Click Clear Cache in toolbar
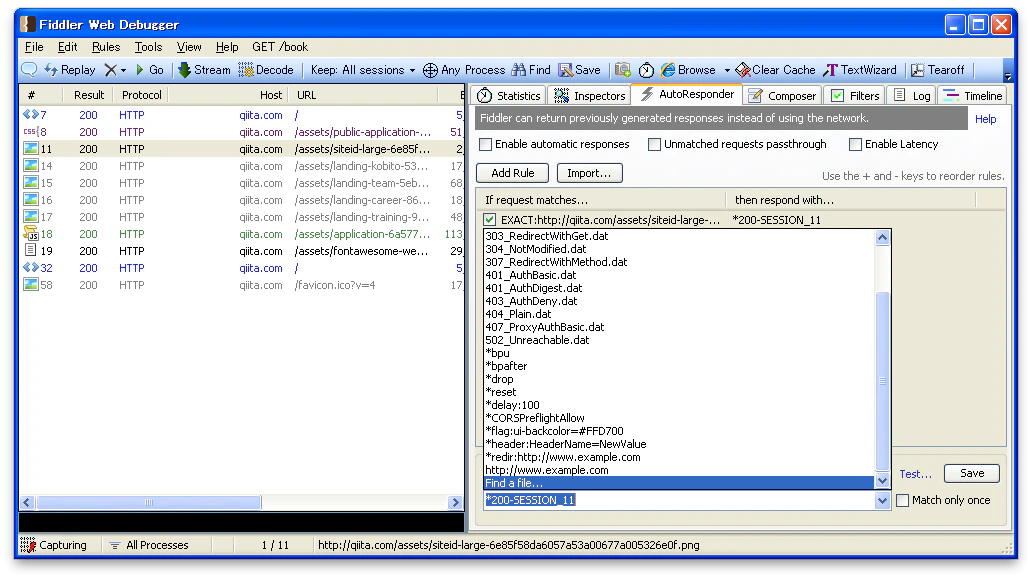1032x579 pixels. [x=775, y=70]
